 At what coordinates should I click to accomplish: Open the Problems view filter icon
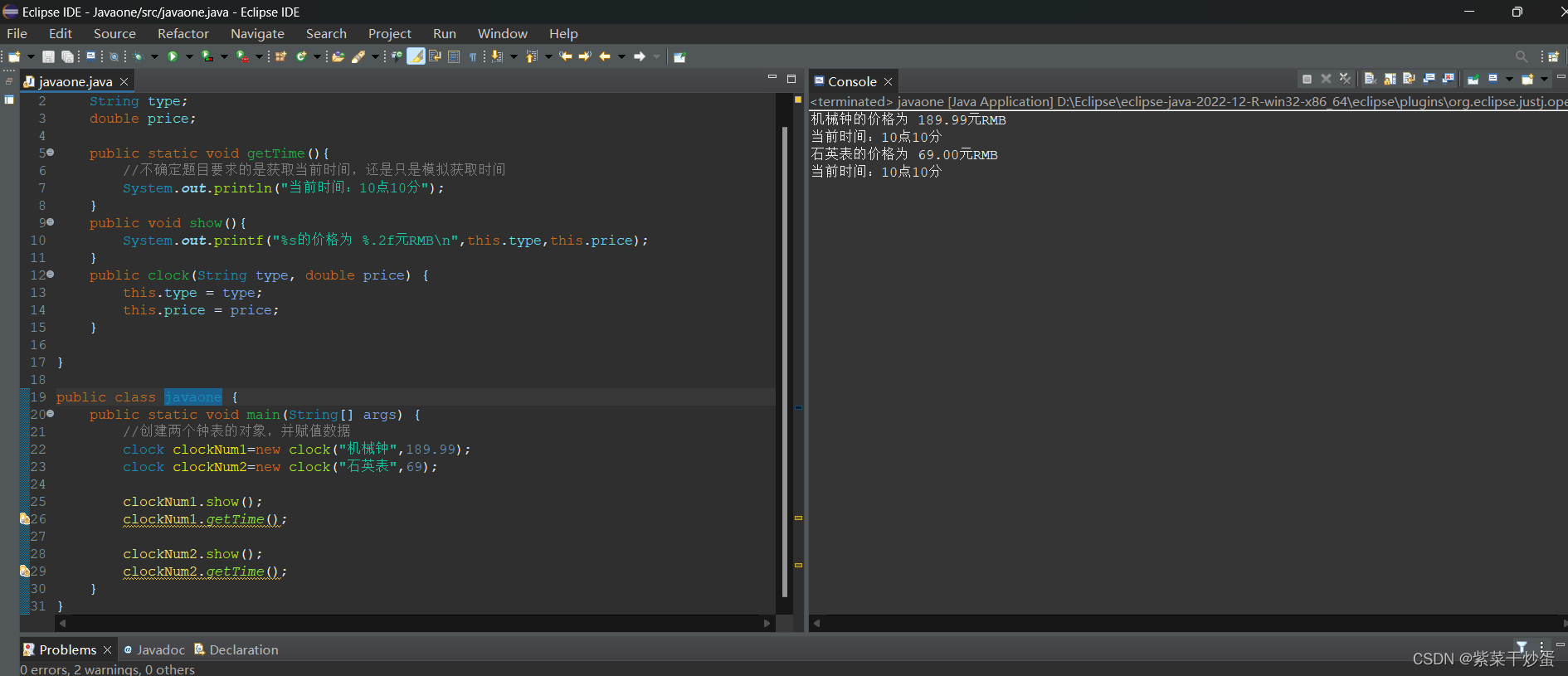[x=1522, y=646]
